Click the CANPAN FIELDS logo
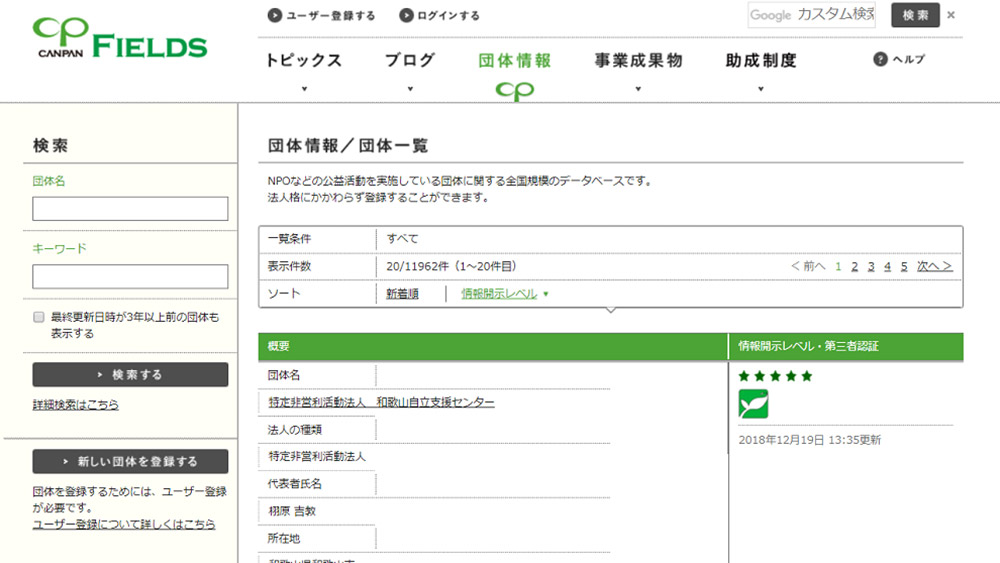This screenshot has width=1000, height=563. [120, 38]
